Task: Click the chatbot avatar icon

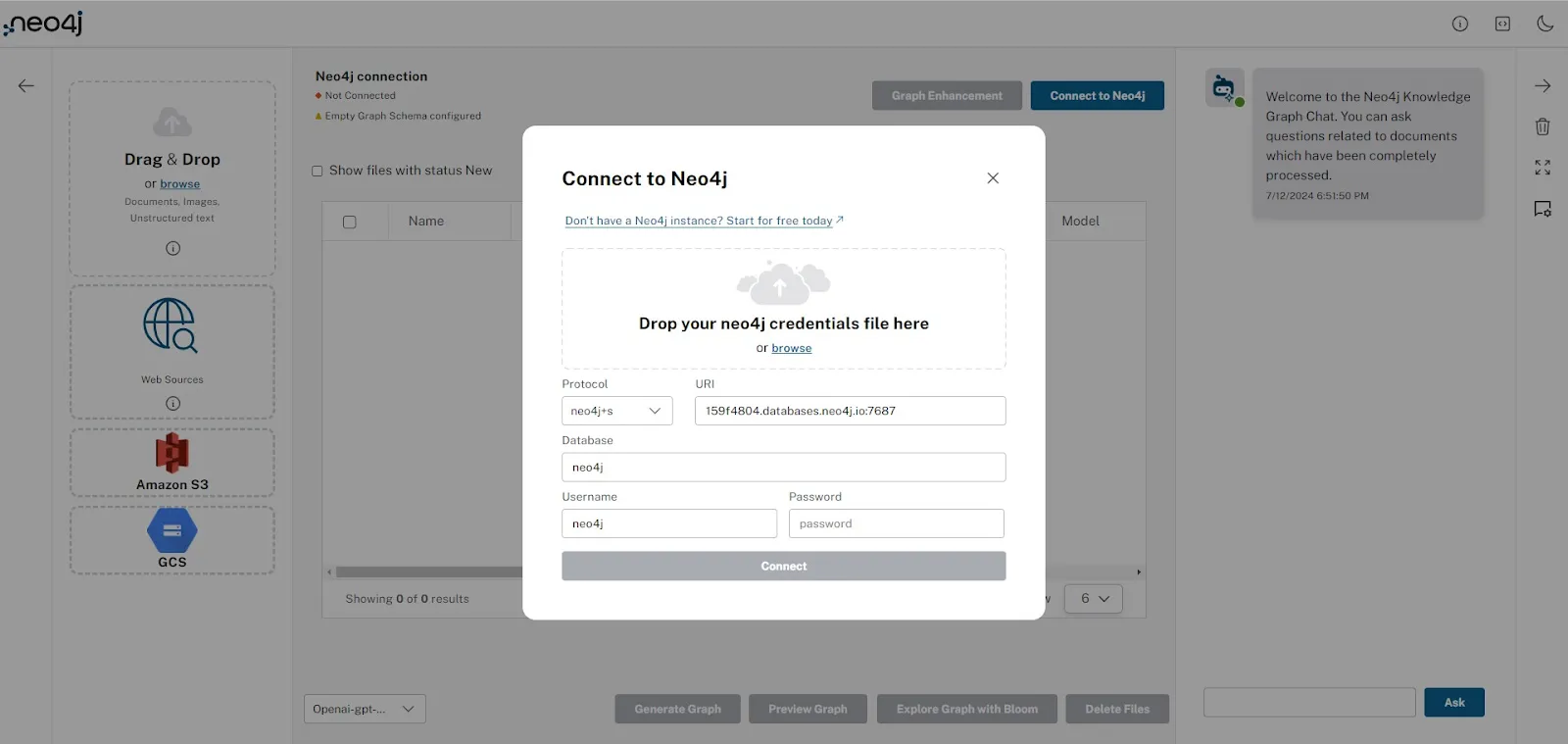Action: 1224,88
